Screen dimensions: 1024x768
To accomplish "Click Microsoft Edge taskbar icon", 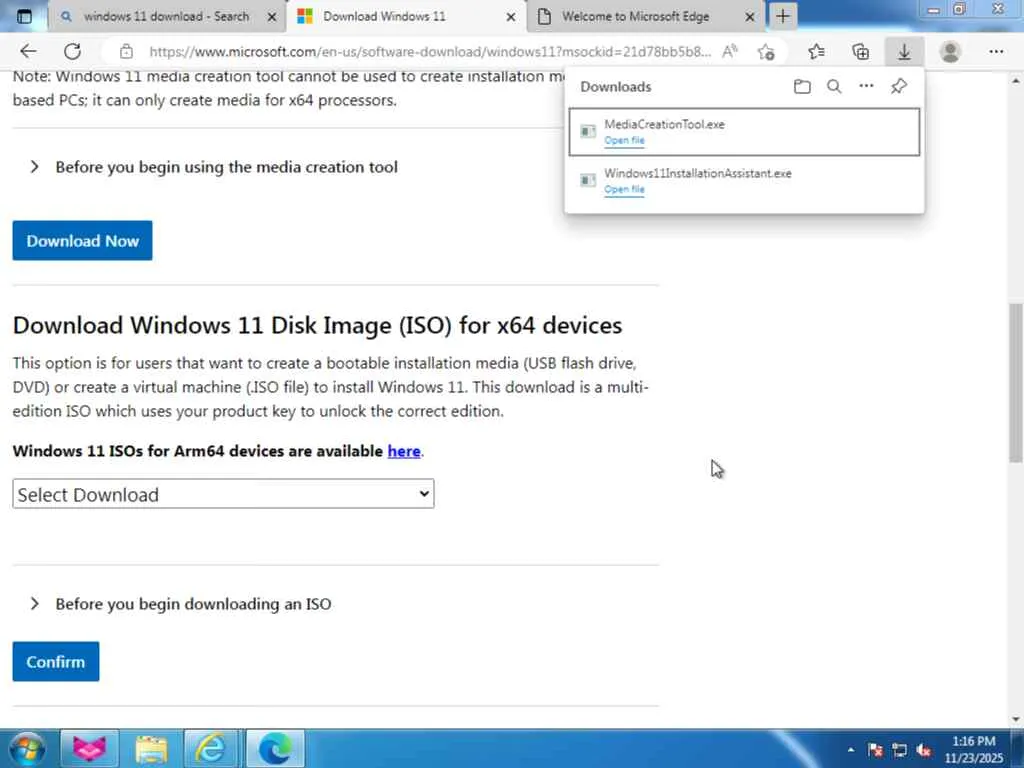I will click(276, 748).
